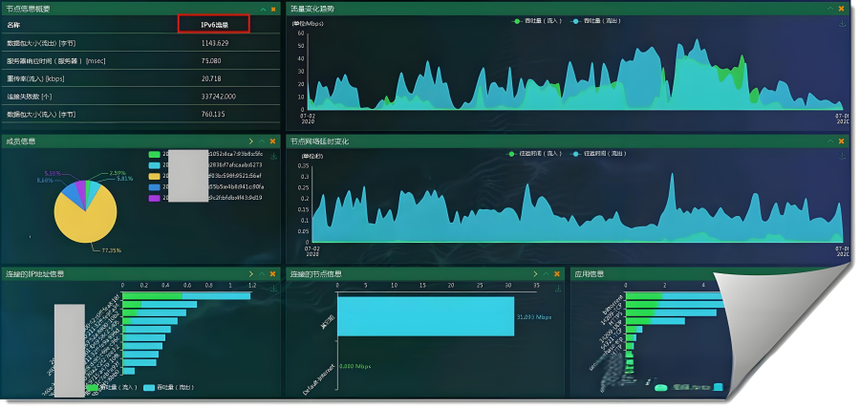Toggle 吞吐量（流出）legend in 连接的IP地址信息
Viewport: 860px width, 409px height.
click(x=168, y=388)
